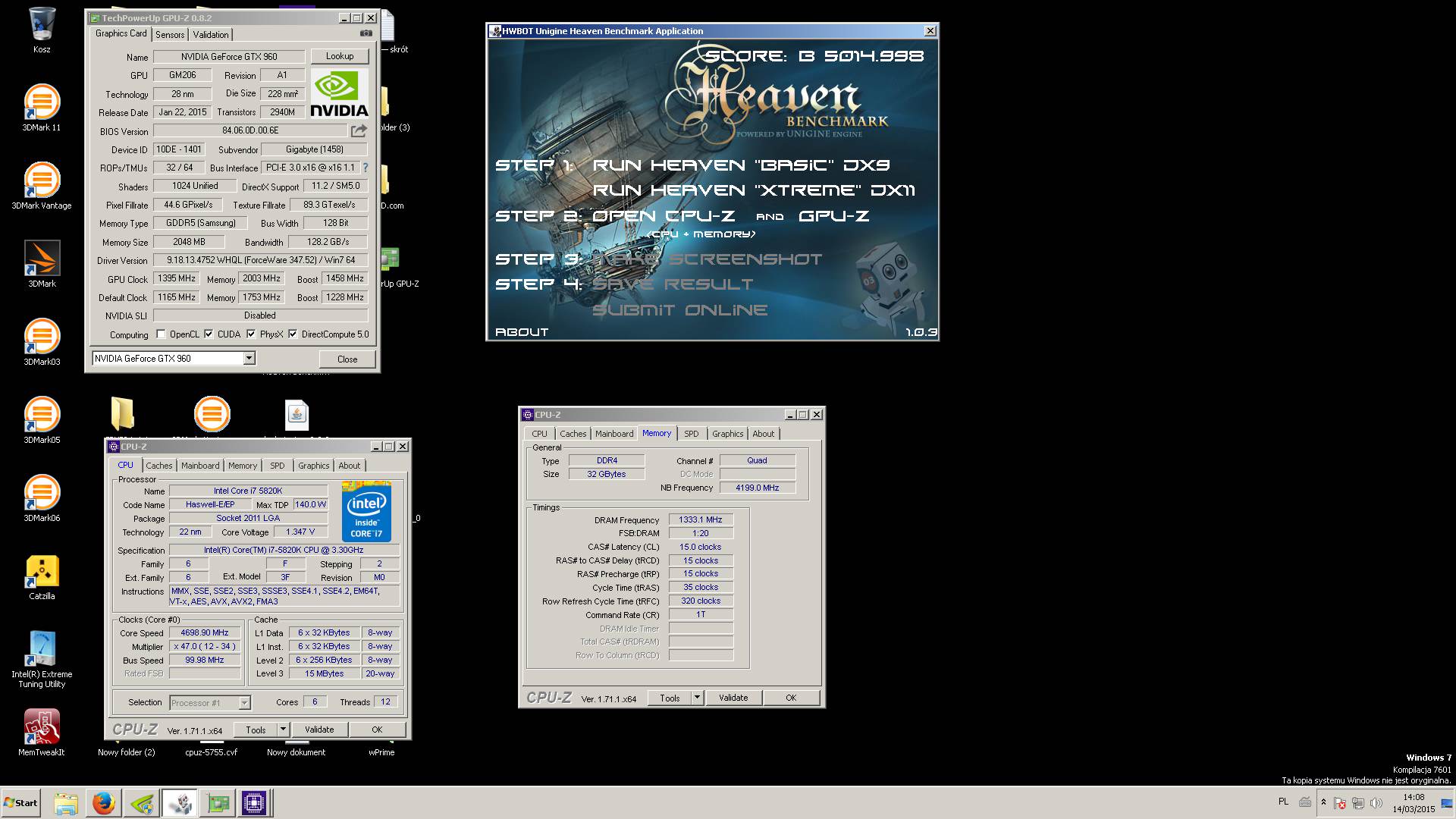The height and width of the screenshot is (819, 1456).
Task: Click OK in the CPU-Z Memory window
Action: pyautogui.click(x=791, y=698)
